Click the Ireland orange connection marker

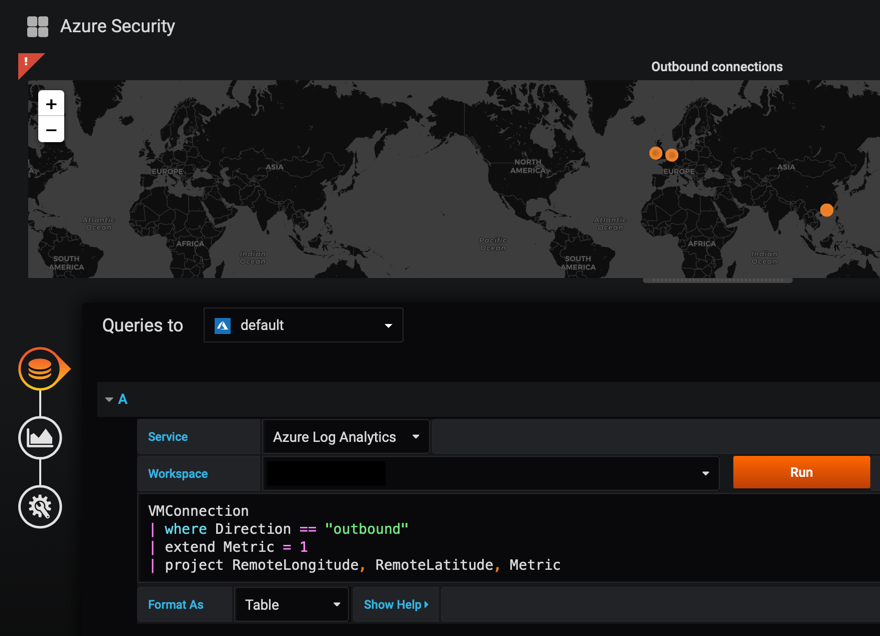tap(655, 153)
